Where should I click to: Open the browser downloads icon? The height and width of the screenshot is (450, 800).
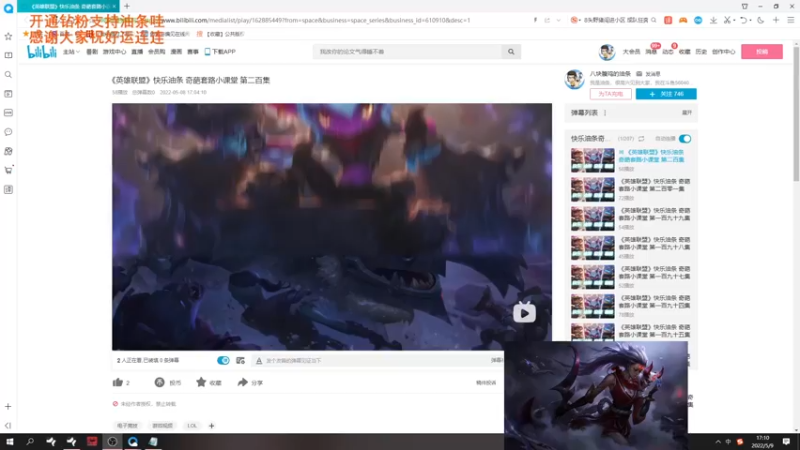[x=713, y=20]
